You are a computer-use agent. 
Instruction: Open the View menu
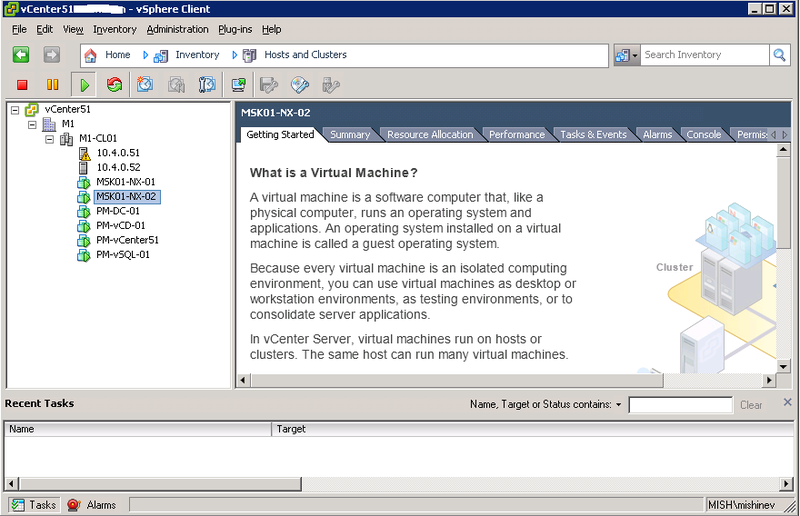point(73,29)
